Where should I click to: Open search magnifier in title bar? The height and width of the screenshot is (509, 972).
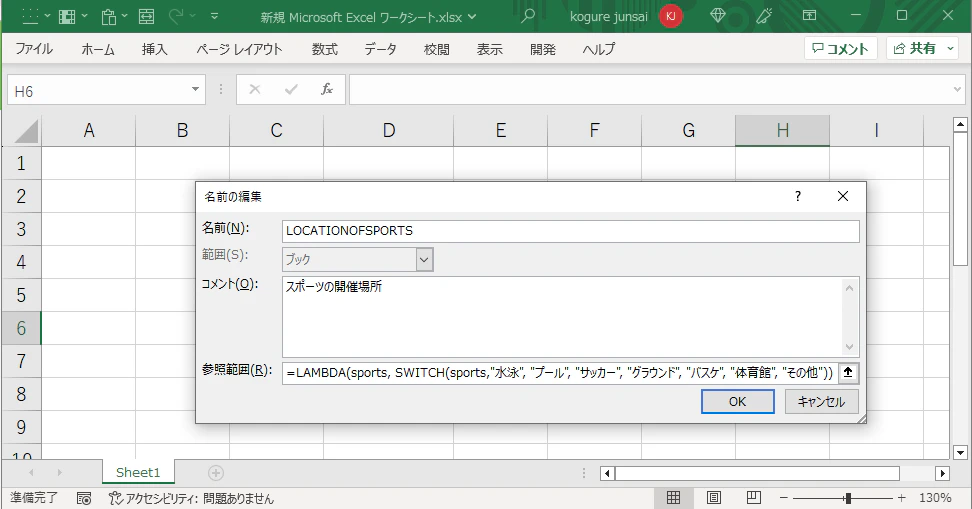528,16
